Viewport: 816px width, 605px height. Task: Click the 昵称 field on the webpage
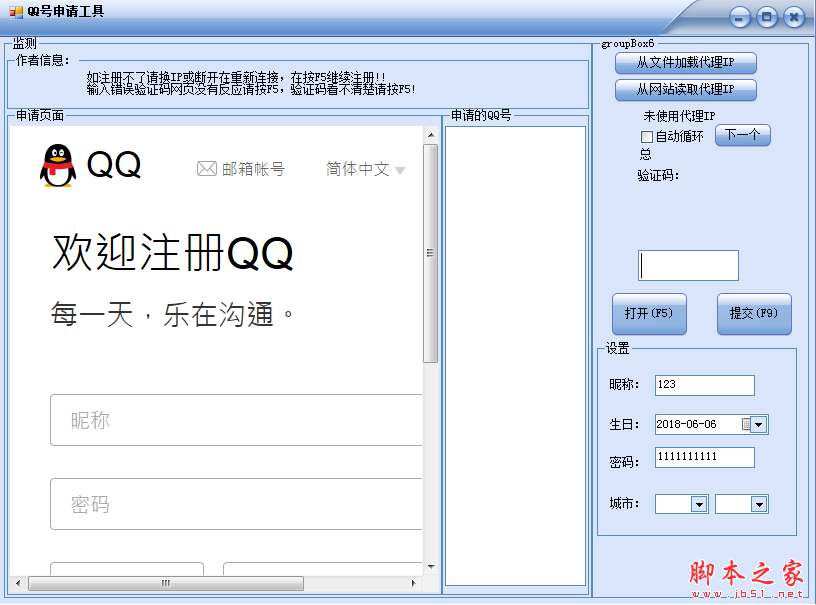[x=235, y=420]
